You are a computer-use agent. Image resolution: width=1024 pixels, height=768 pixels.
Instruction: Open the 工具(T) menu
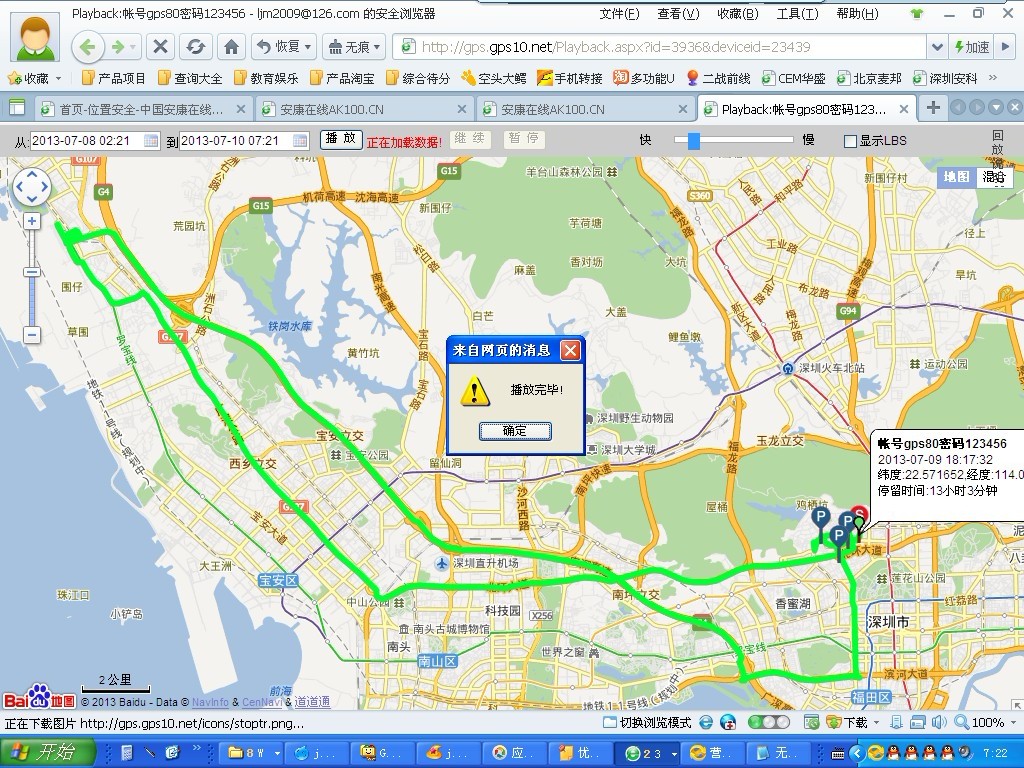(797, 14)
